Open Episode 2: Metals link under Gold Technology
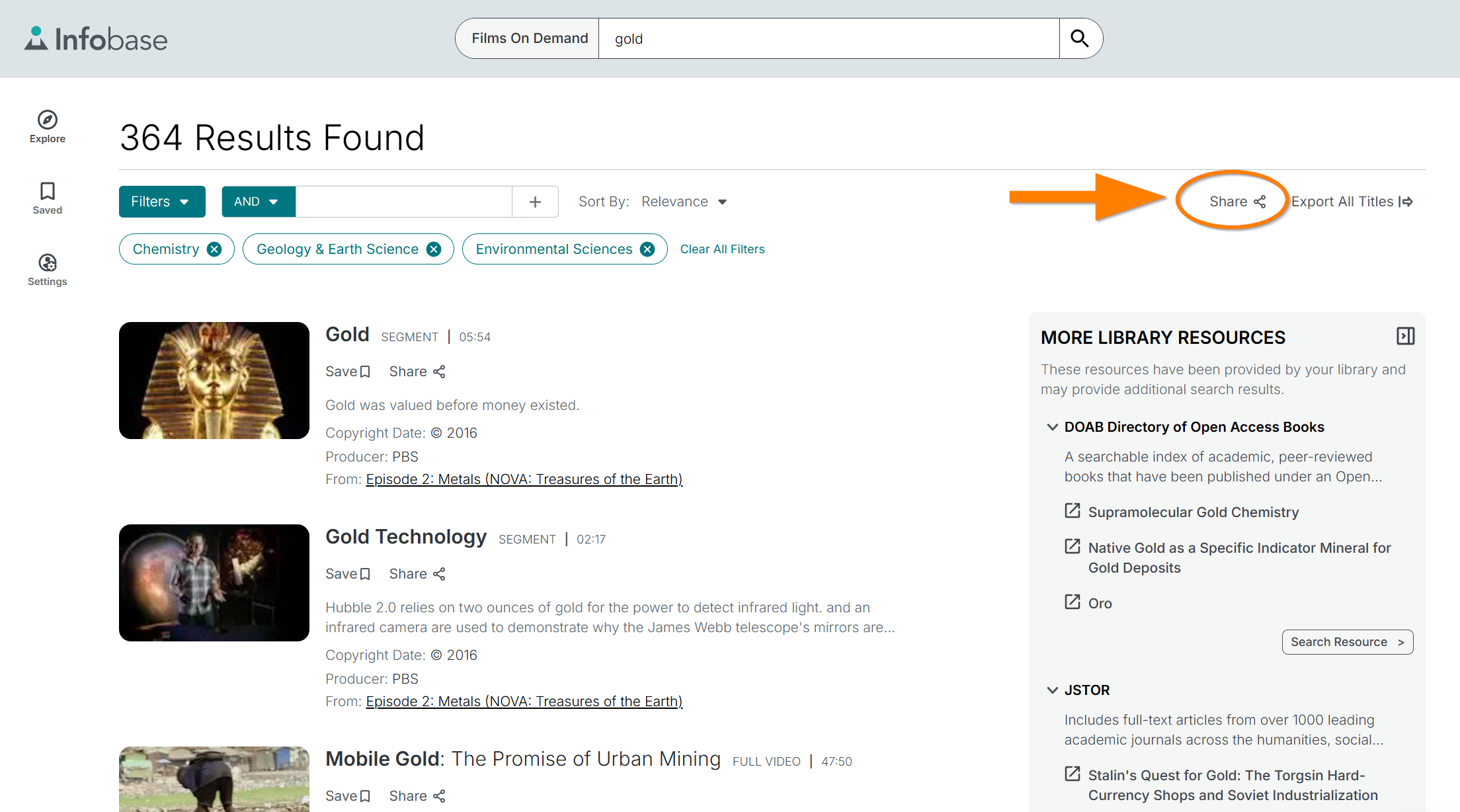Image resolution: width=1460 pixels, height=812 pixels. pyautogui.click(x=524, y=702)
